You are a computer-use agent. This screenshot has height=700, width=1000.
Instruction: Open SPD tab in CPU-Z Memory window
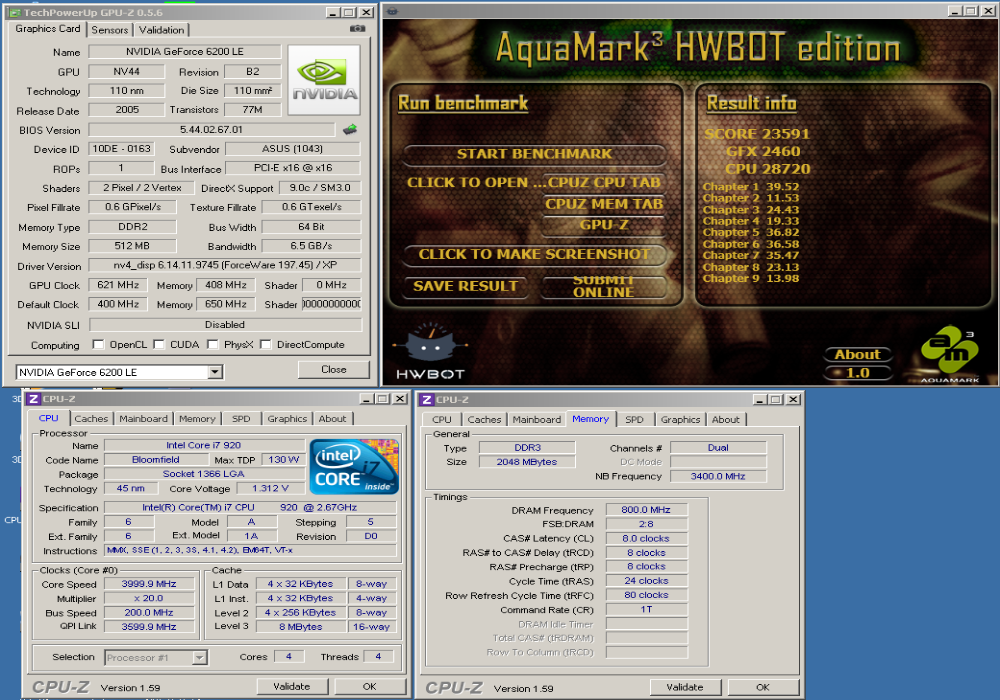coord(634,419)
